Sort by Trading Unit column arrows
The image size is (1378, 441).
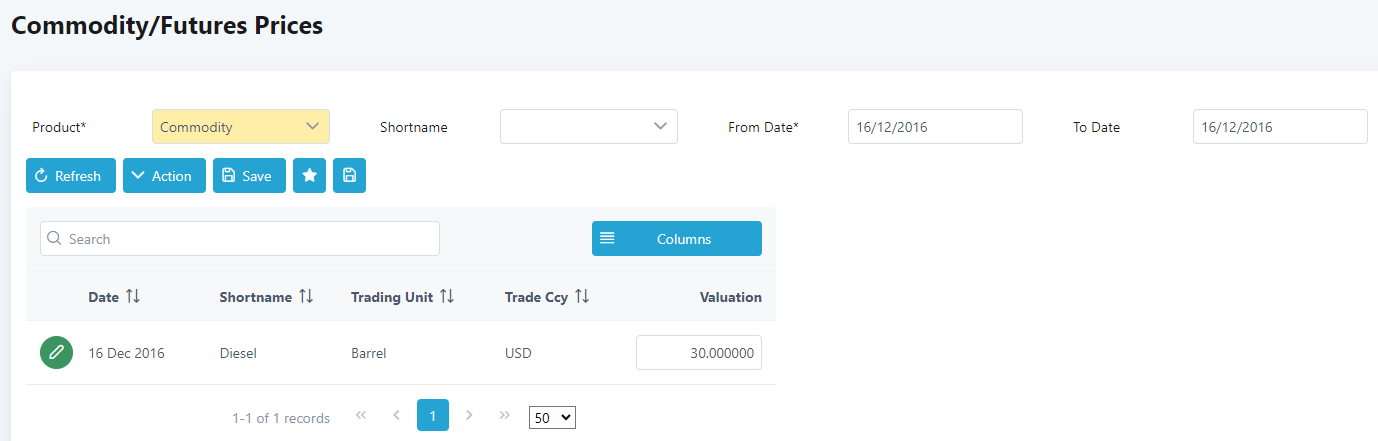[x=447, y=297]
